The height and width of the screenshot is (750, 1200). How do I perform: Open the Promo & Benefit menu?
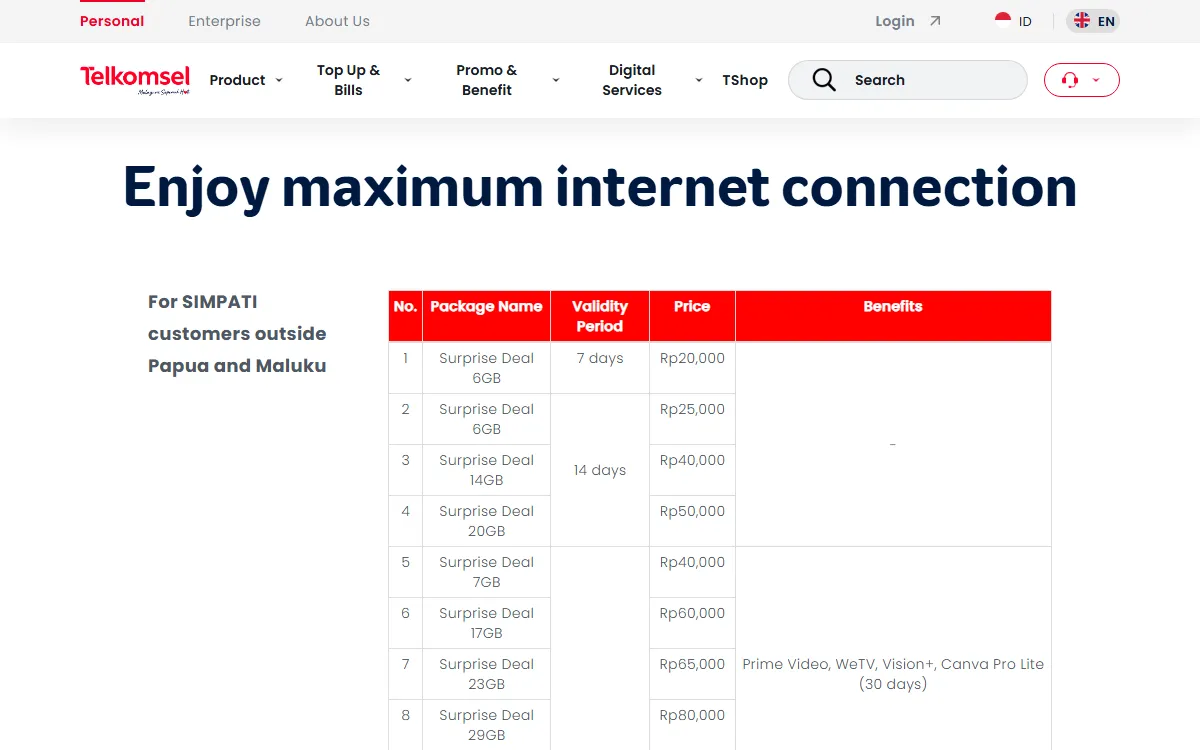pos(487,80)
